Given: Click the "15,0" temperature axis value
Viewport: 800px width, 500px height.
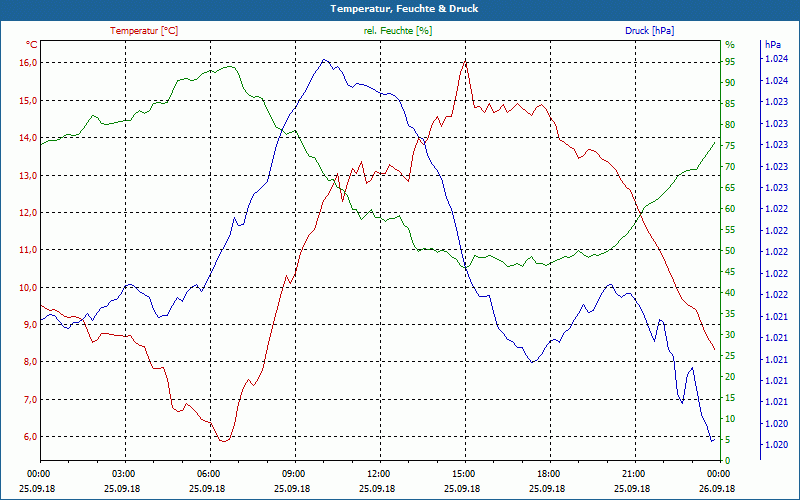Looking at the screenshot, I should coord(28,101).
